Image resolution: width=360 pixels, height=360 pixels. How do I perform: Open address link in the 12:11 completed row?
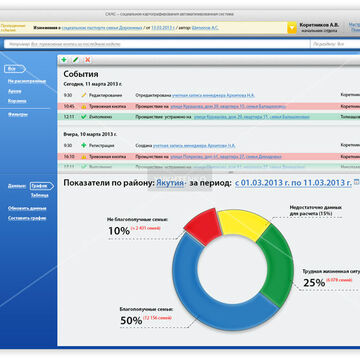(x=251, y=117)
